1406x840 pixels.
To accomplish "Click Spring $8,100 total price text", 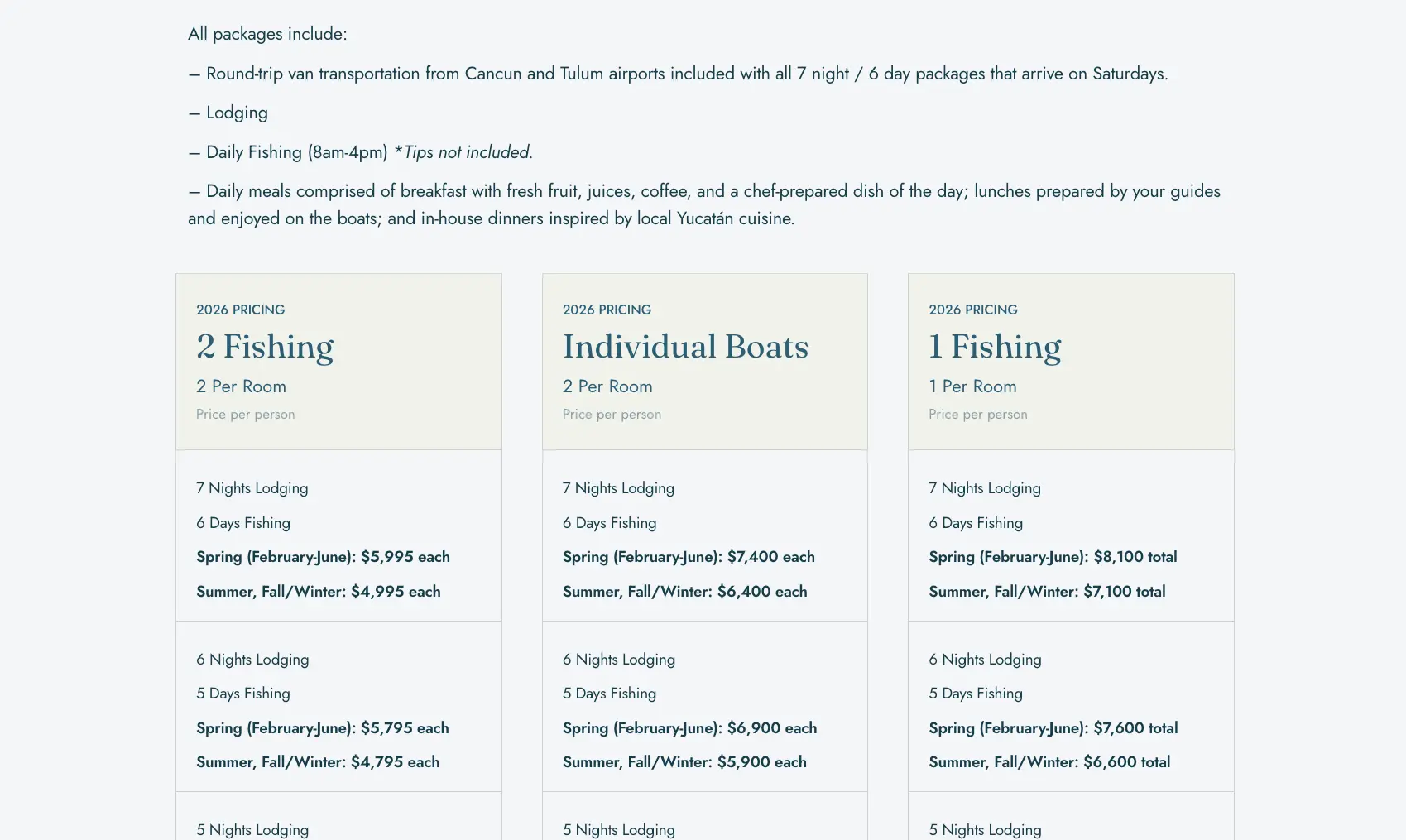I will (x=1053, y=557).
